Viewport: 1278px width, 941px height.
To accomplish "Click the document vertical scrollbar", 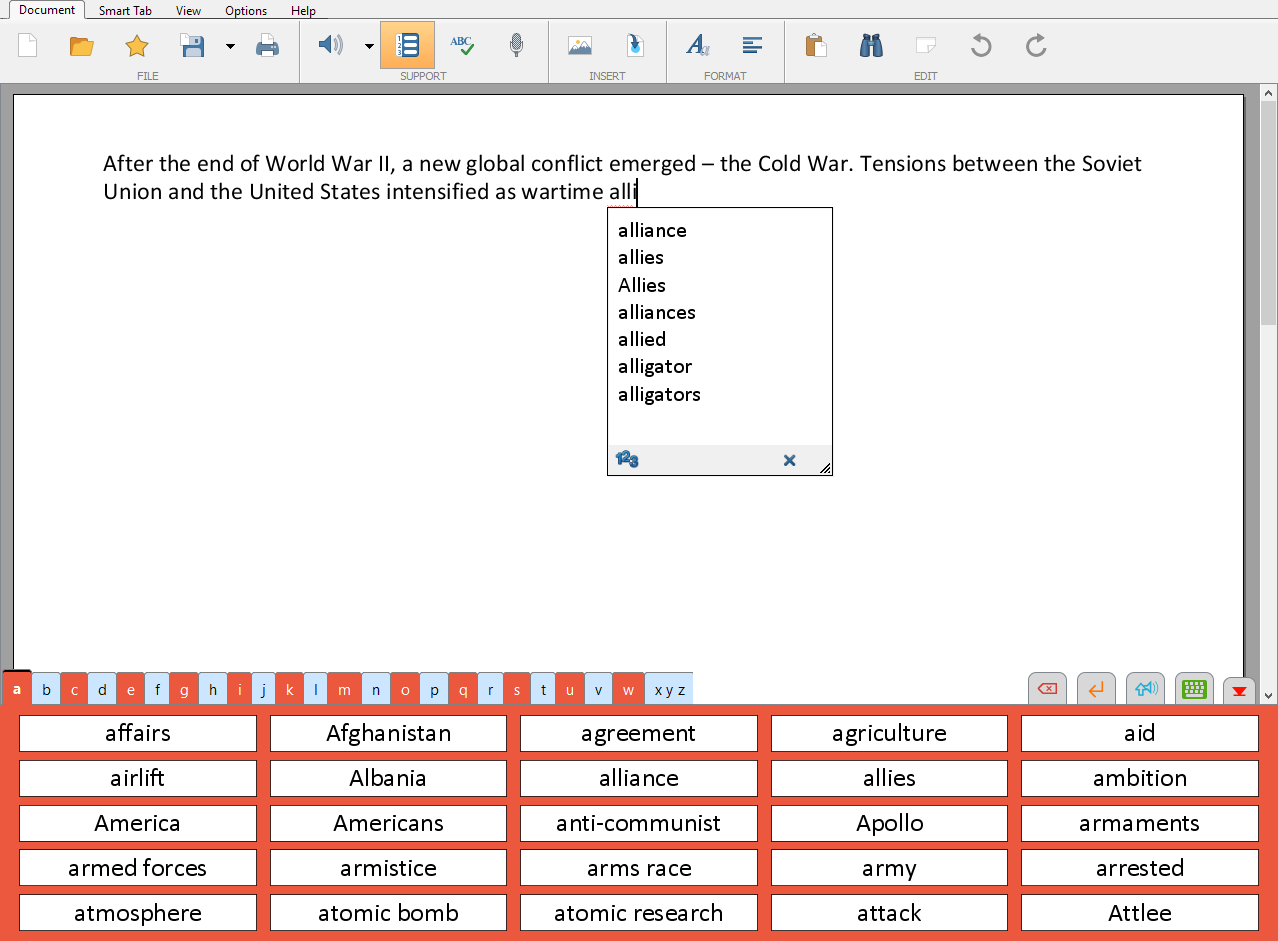I will coord(1268,394).
